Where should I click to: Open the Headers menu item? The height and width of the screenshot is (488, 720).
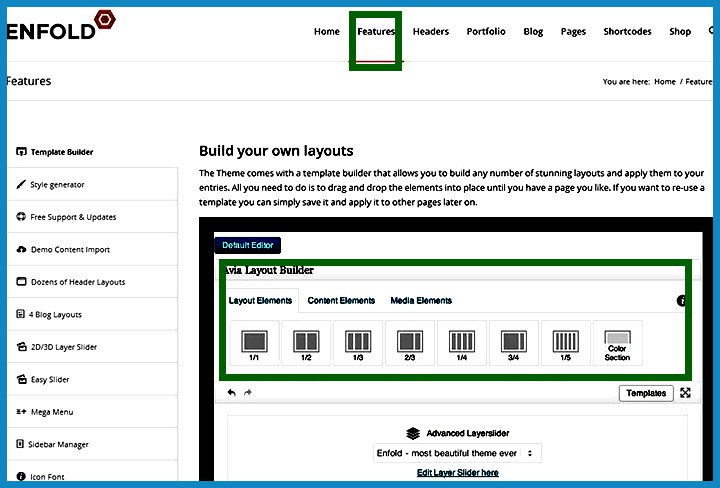point(431,32)
